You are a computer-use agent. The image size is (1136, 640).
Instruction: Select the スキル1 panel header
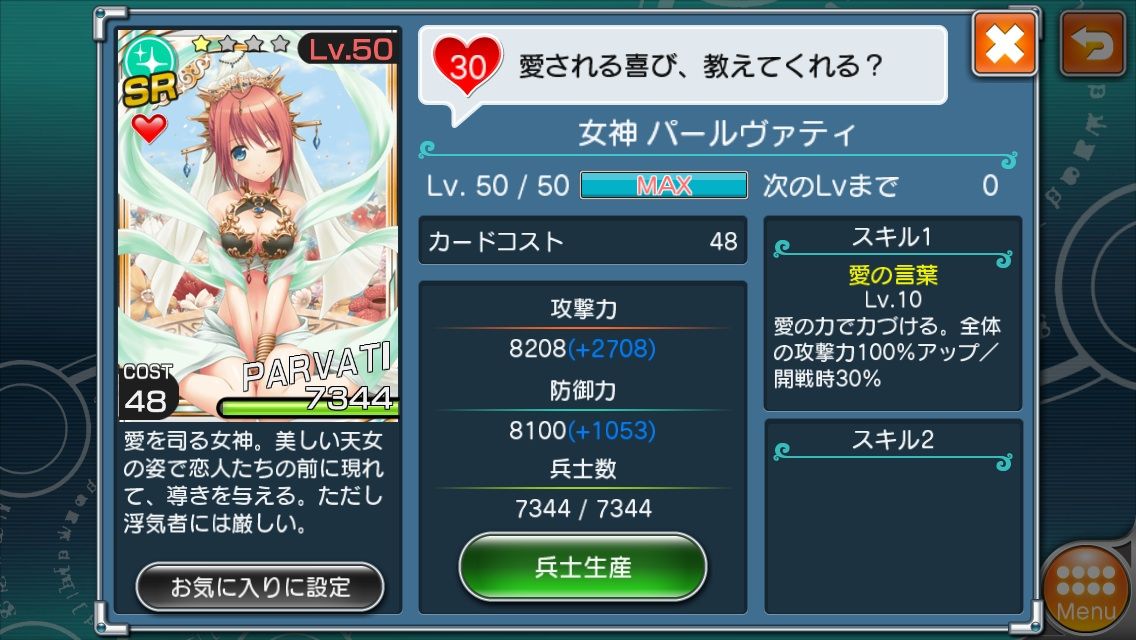point(892,237)
